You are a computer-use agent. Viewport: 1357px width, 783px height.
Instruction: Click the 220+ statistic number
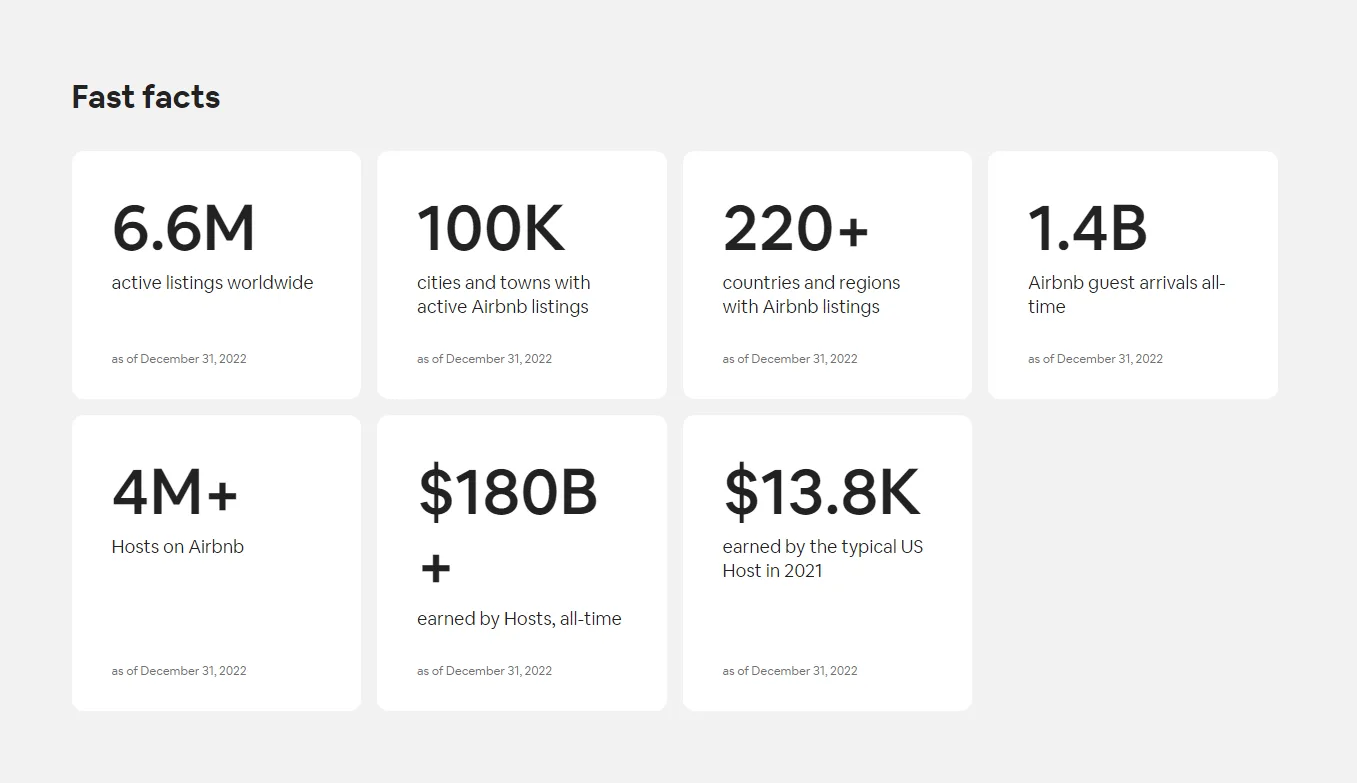click(796, 229)
